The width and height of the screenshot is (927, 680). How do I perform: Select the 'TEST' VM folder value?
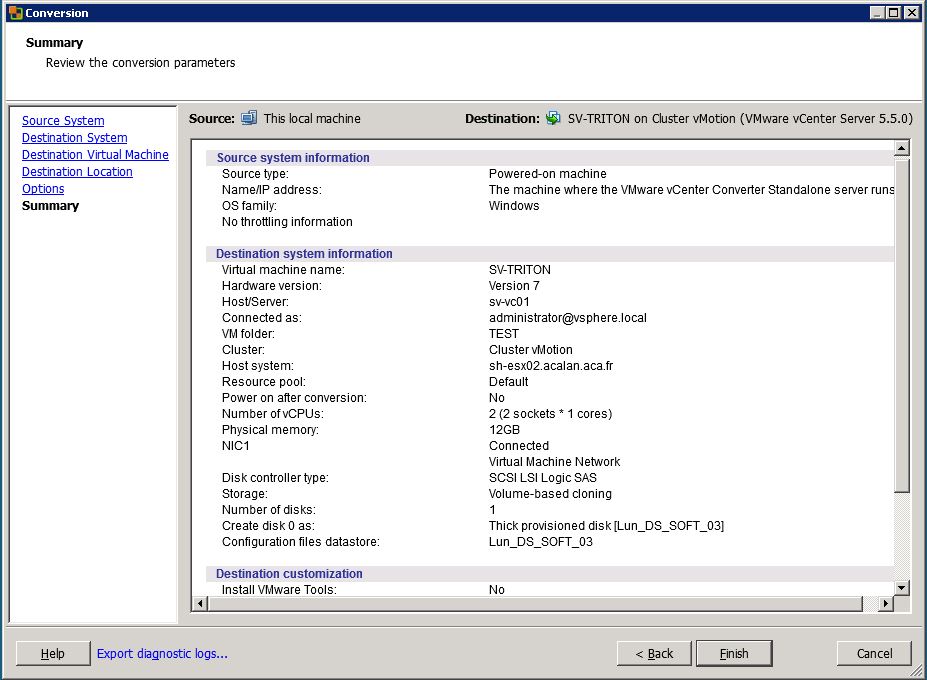pyautogui.click(x=504, y=333)
